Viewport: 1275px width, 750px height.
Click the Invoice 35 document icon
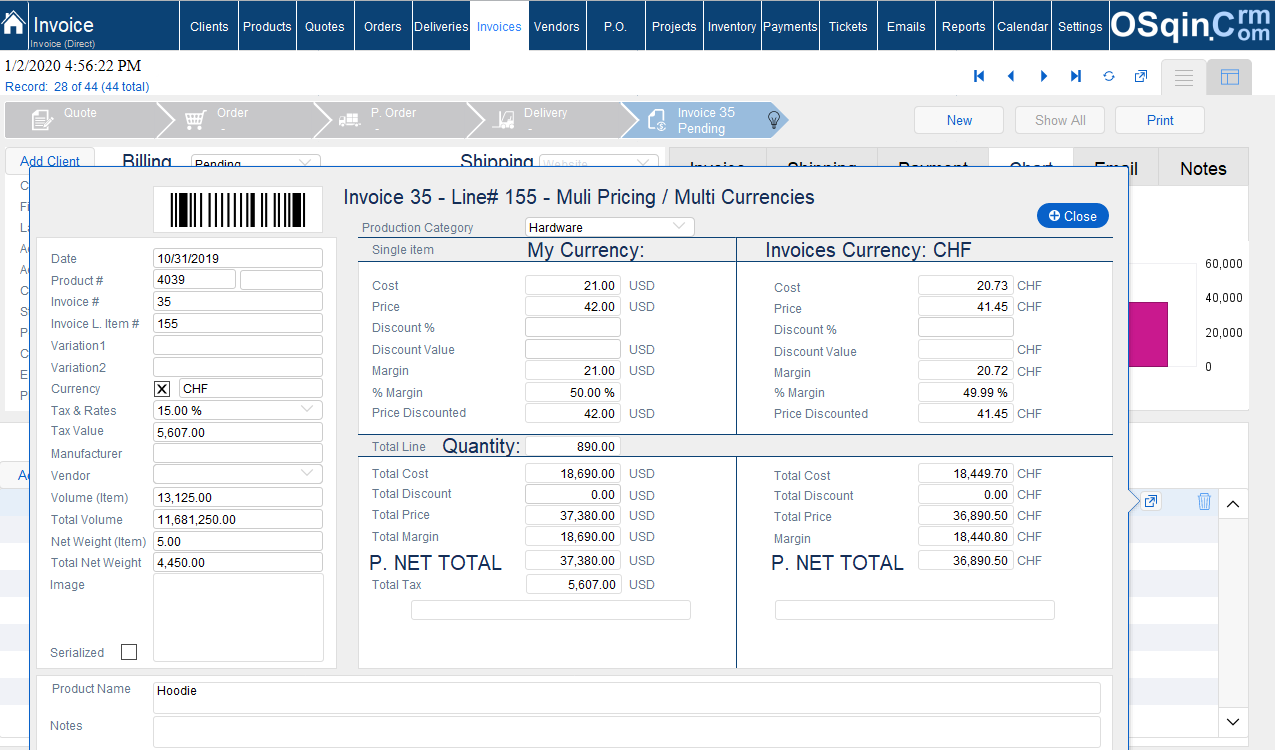[x=657, y=120]
